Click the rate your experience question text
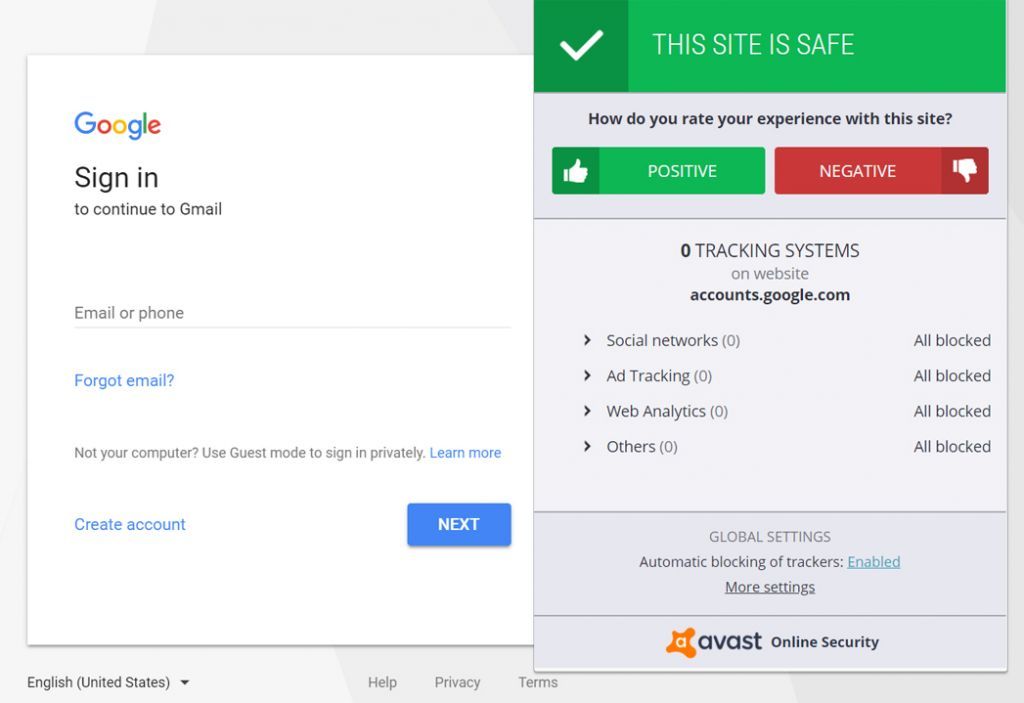This screenshot has width=1024, height=703. click(x=770, y=119)
